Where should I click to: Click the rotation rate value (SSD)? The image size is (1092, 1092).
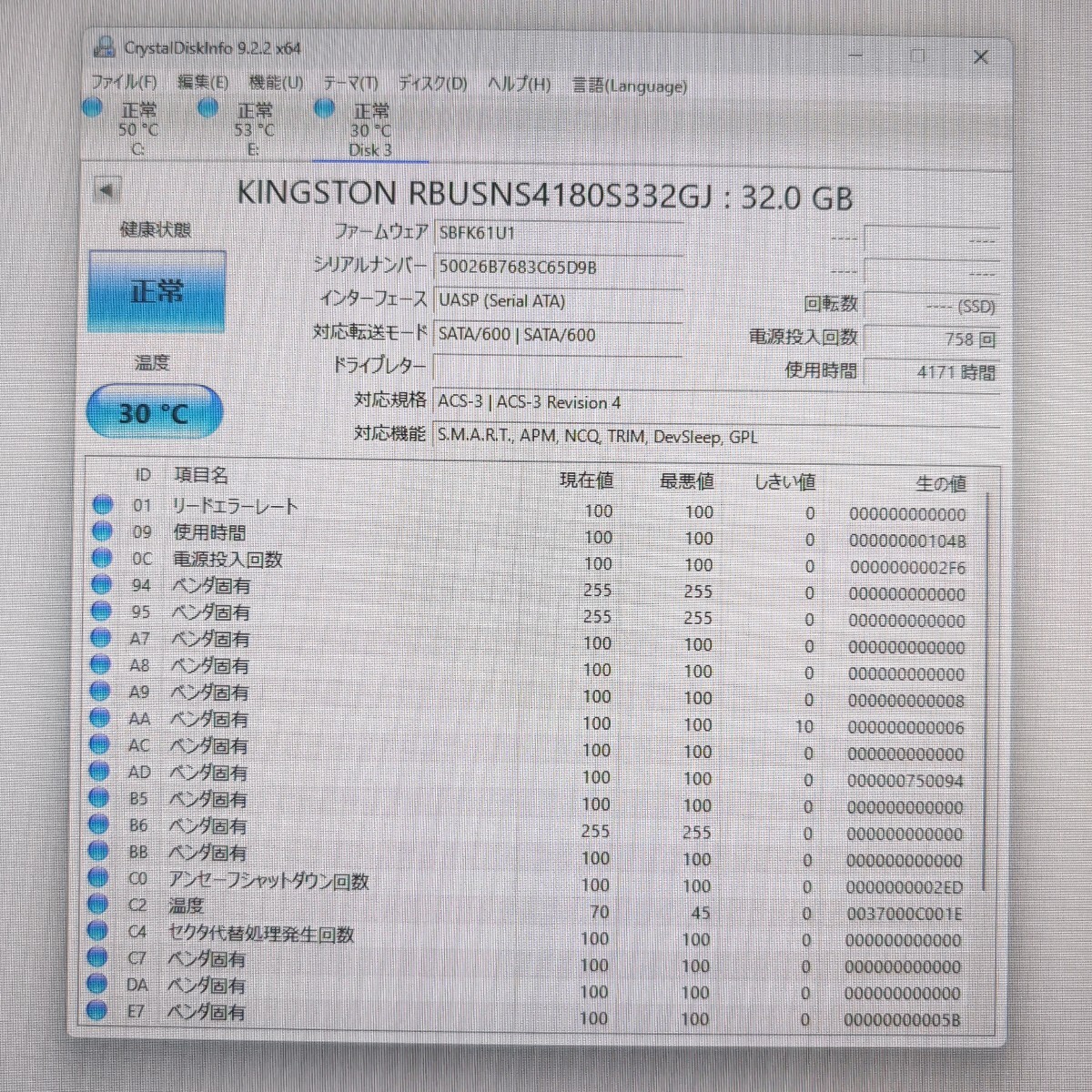[931, 307]
